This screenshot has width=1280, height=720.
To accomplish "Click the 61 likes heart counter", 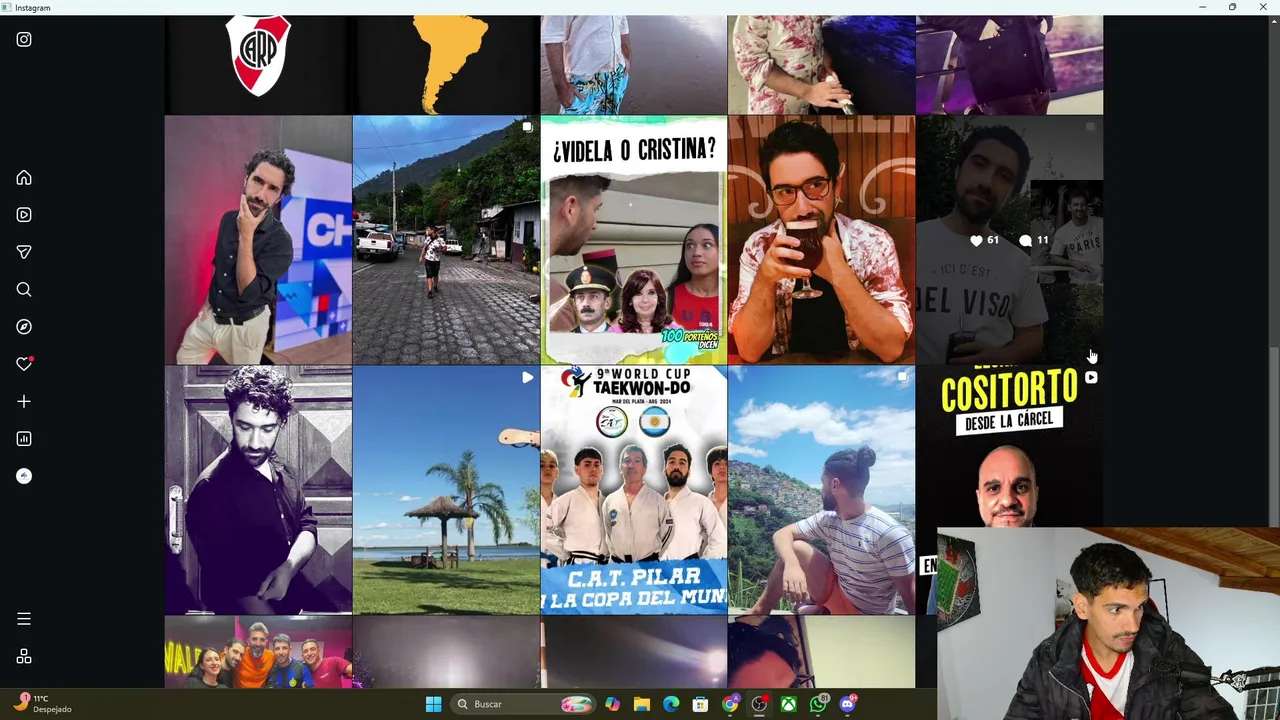I will [x=984, y=240].
